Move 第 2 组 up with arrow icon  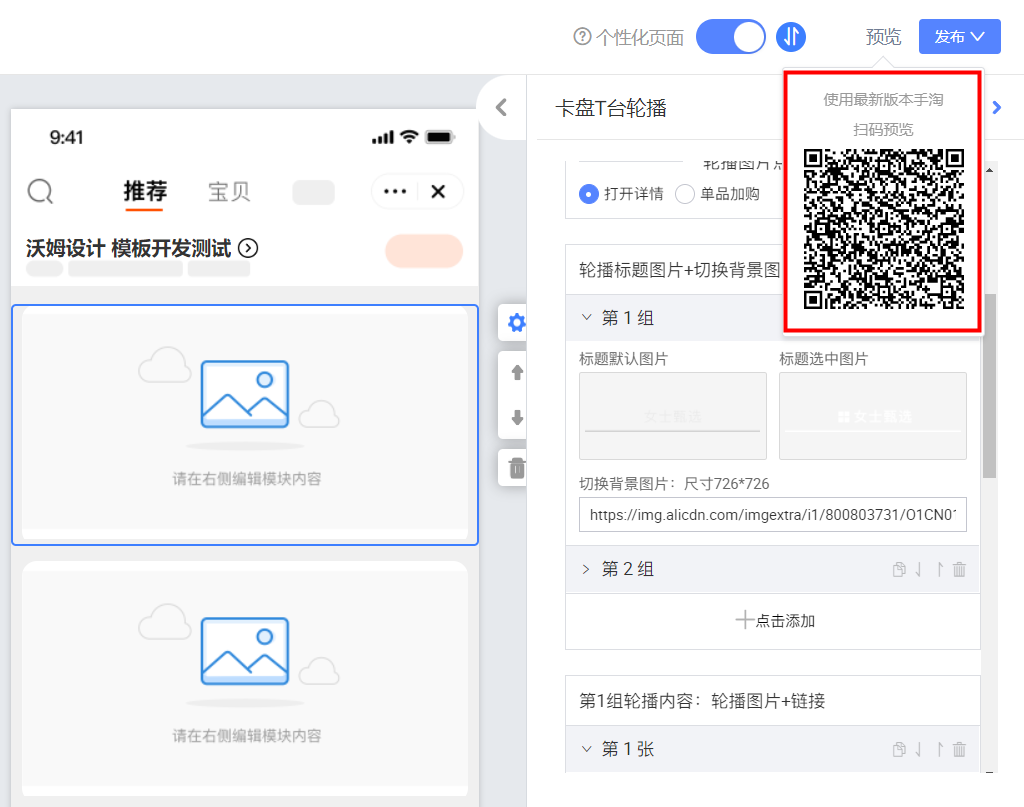tap(940, 569)
